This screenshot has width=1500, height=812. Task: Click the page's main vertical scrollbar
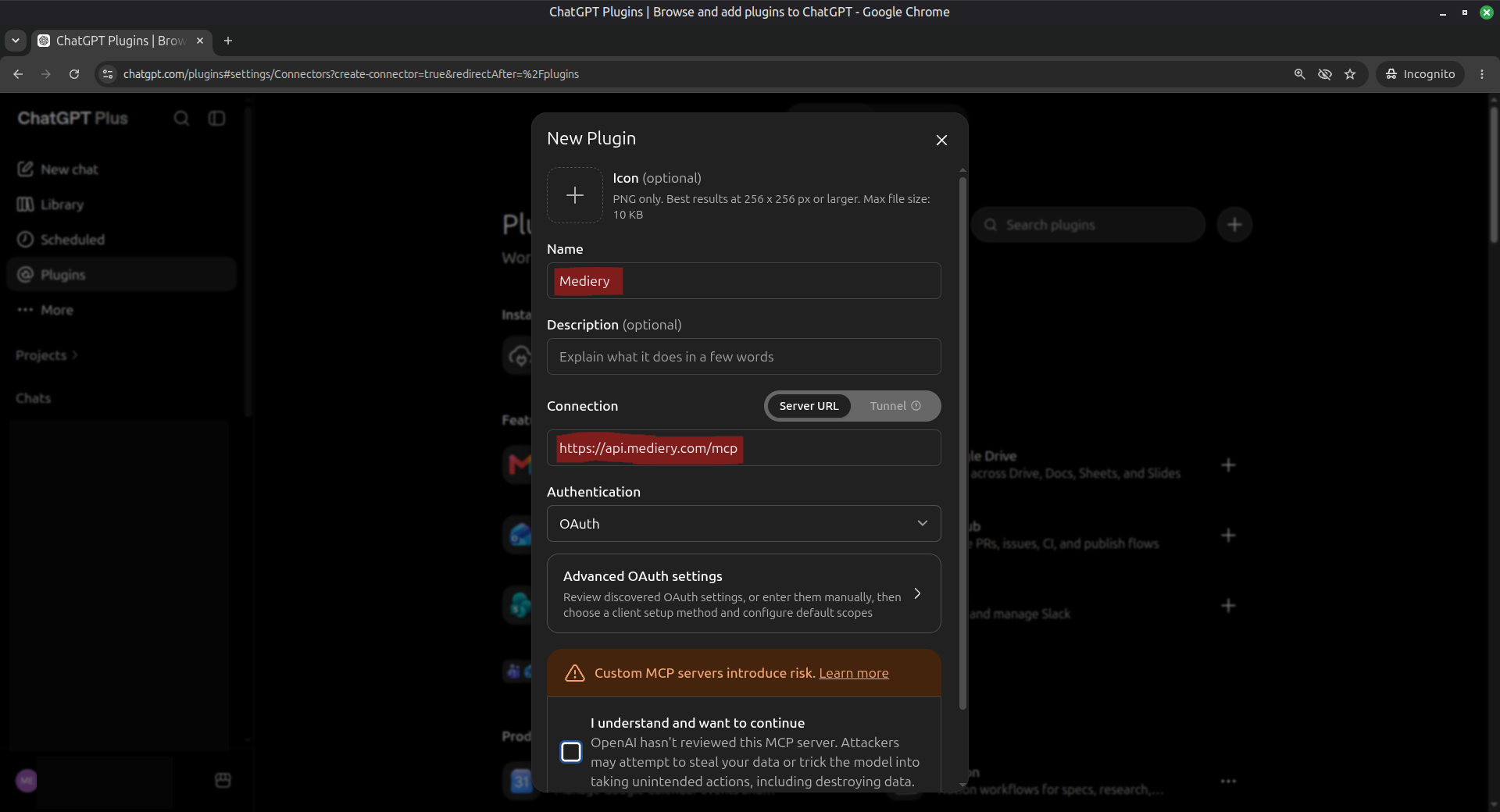point(1494,176)
